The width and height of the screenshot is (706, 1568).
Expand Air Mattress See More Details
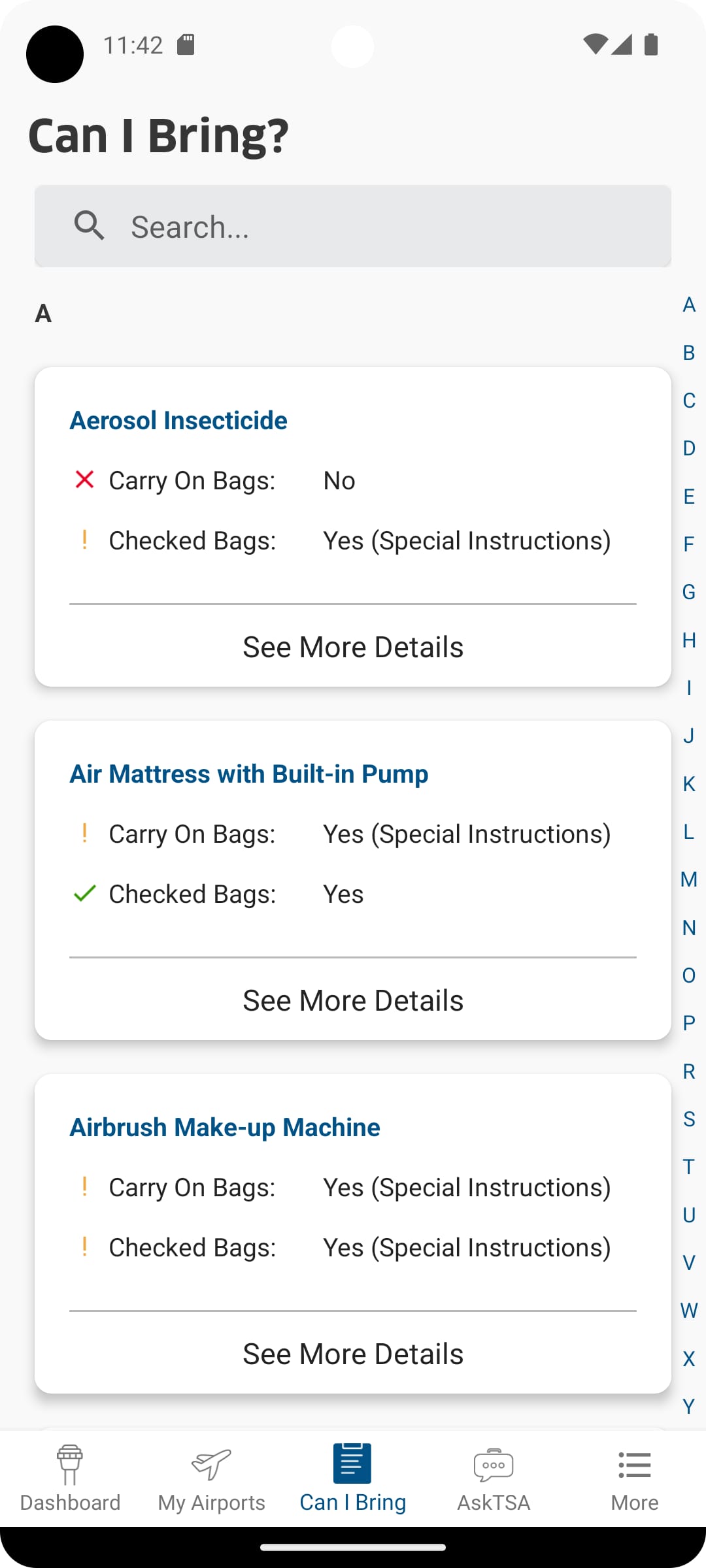coord(353,1001)
